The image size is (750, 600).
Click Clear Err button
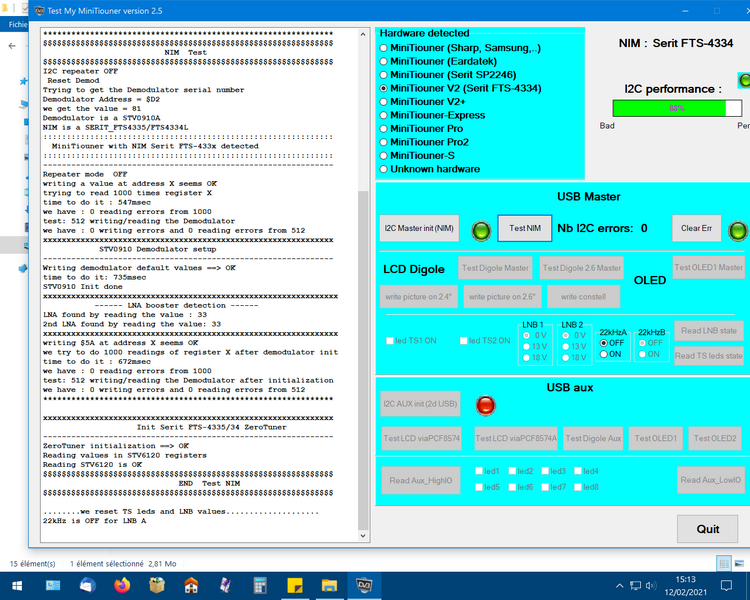coord(696,228)
